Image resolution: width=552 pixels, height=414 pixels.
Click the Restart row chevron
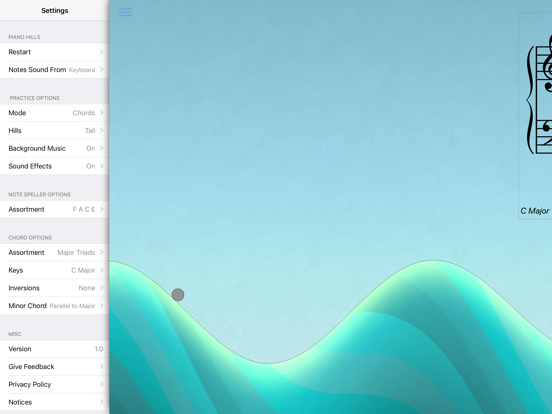tap(101, 52)
